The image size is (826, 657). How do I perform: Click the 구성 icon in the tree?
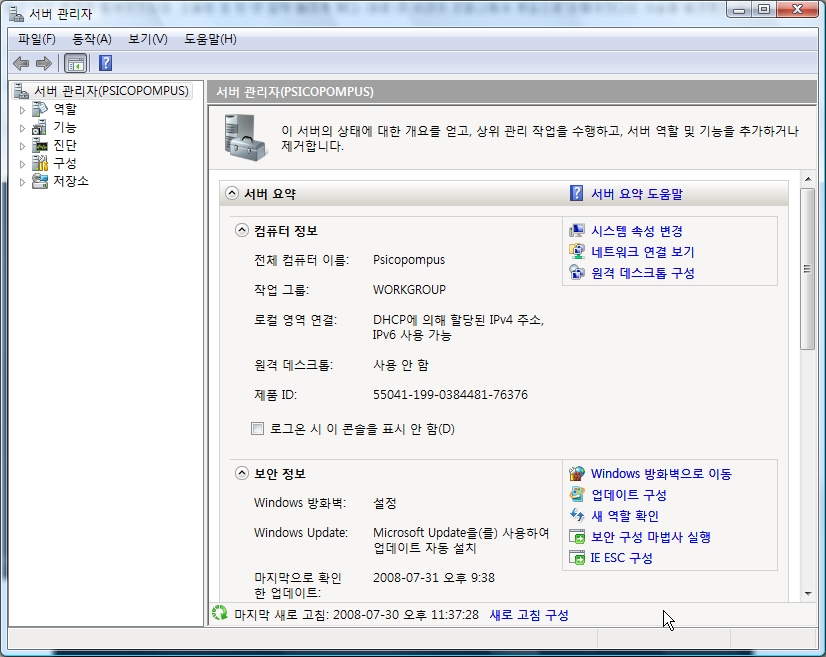(x=40, y=163)
